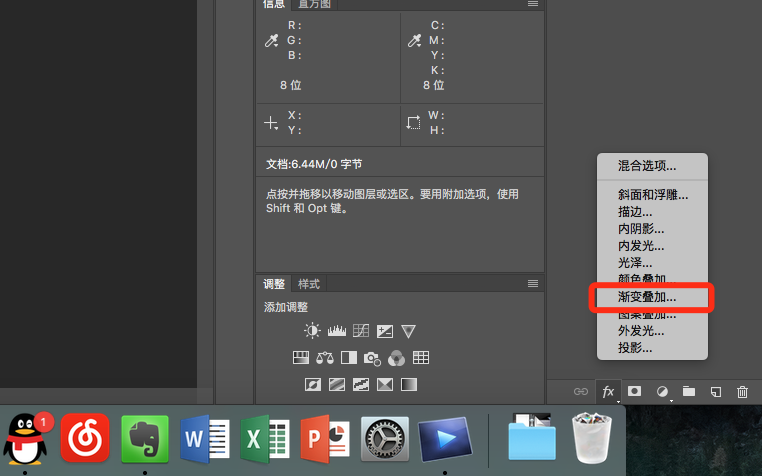This screenshot has width=762, height=476.
Task: Add a Posterize adjustment
Action: click(337, 385)
